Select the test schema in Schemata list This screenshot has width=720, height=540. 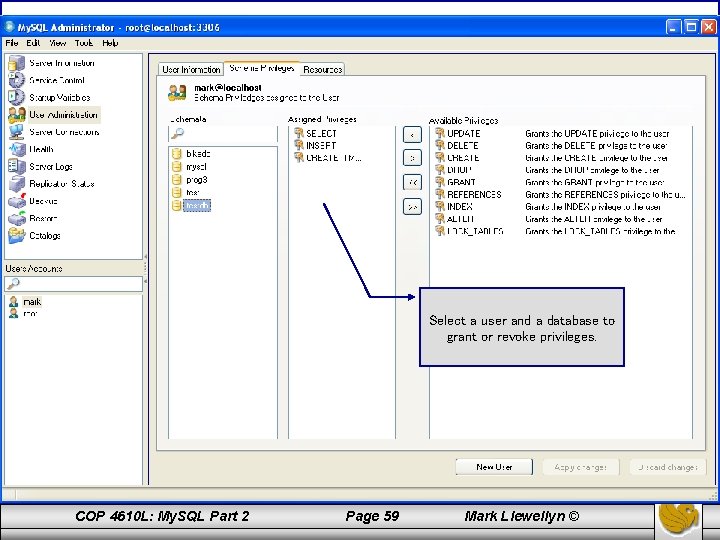(x=192, y=192)
